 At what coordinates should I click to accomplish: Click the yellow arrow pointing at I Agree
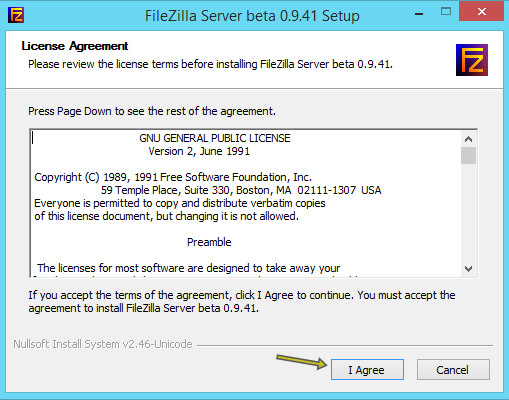[x=302, y=362]
